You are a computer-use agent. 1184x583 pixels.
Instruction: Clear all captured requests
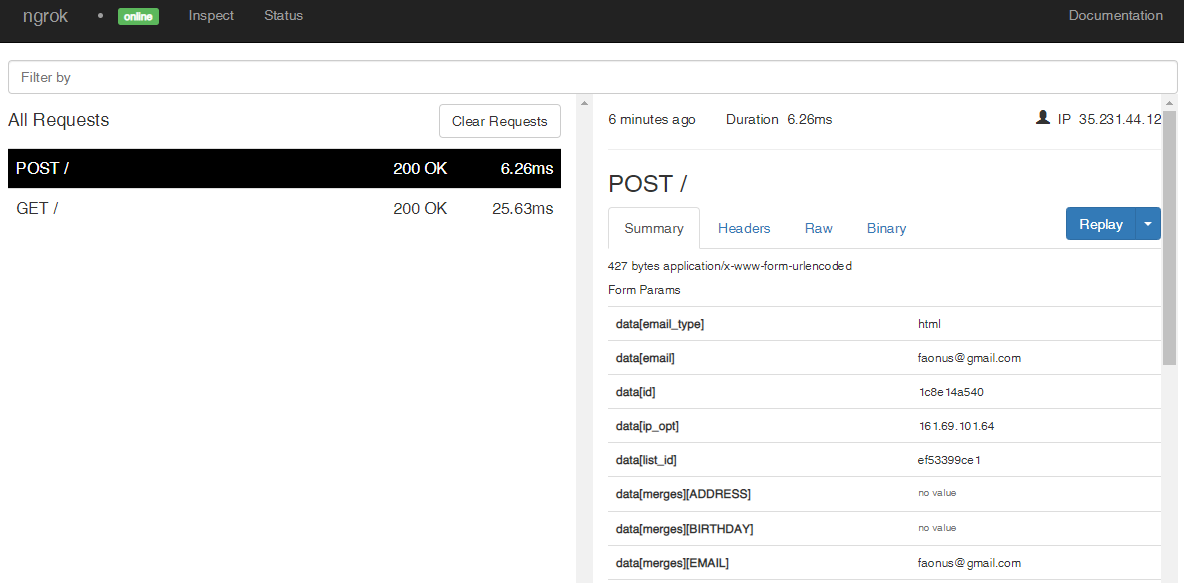point(500,121)
